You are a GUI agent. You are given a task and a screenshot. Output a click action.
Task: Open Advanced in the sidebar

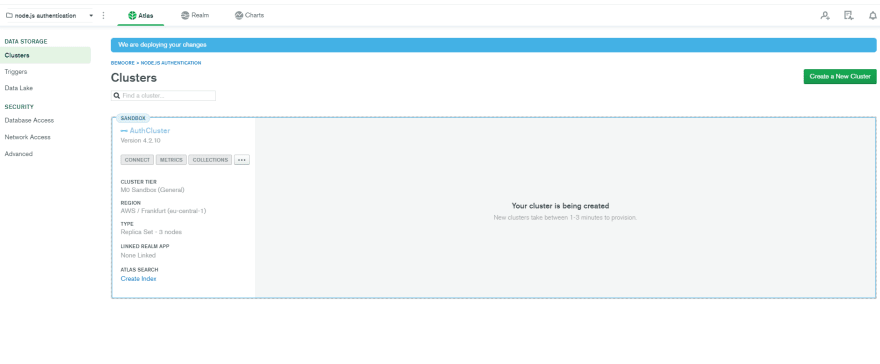pyautogui.click(x=19, y=154)
